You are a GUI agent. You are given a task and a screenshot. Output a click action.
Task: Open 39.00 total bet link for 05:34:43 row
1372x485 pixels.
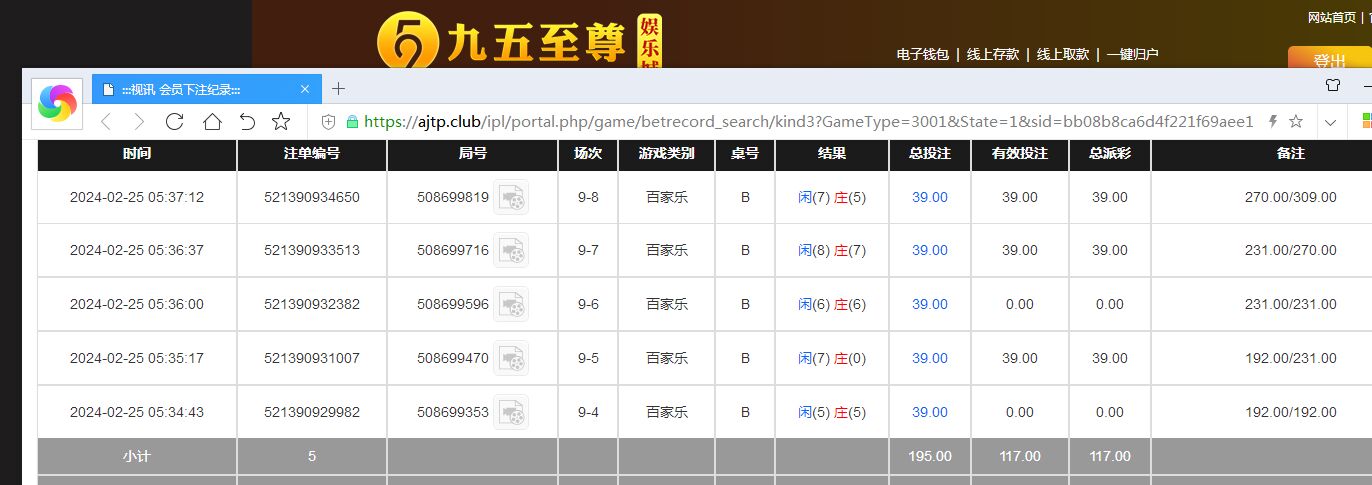(x=930, y=412)
